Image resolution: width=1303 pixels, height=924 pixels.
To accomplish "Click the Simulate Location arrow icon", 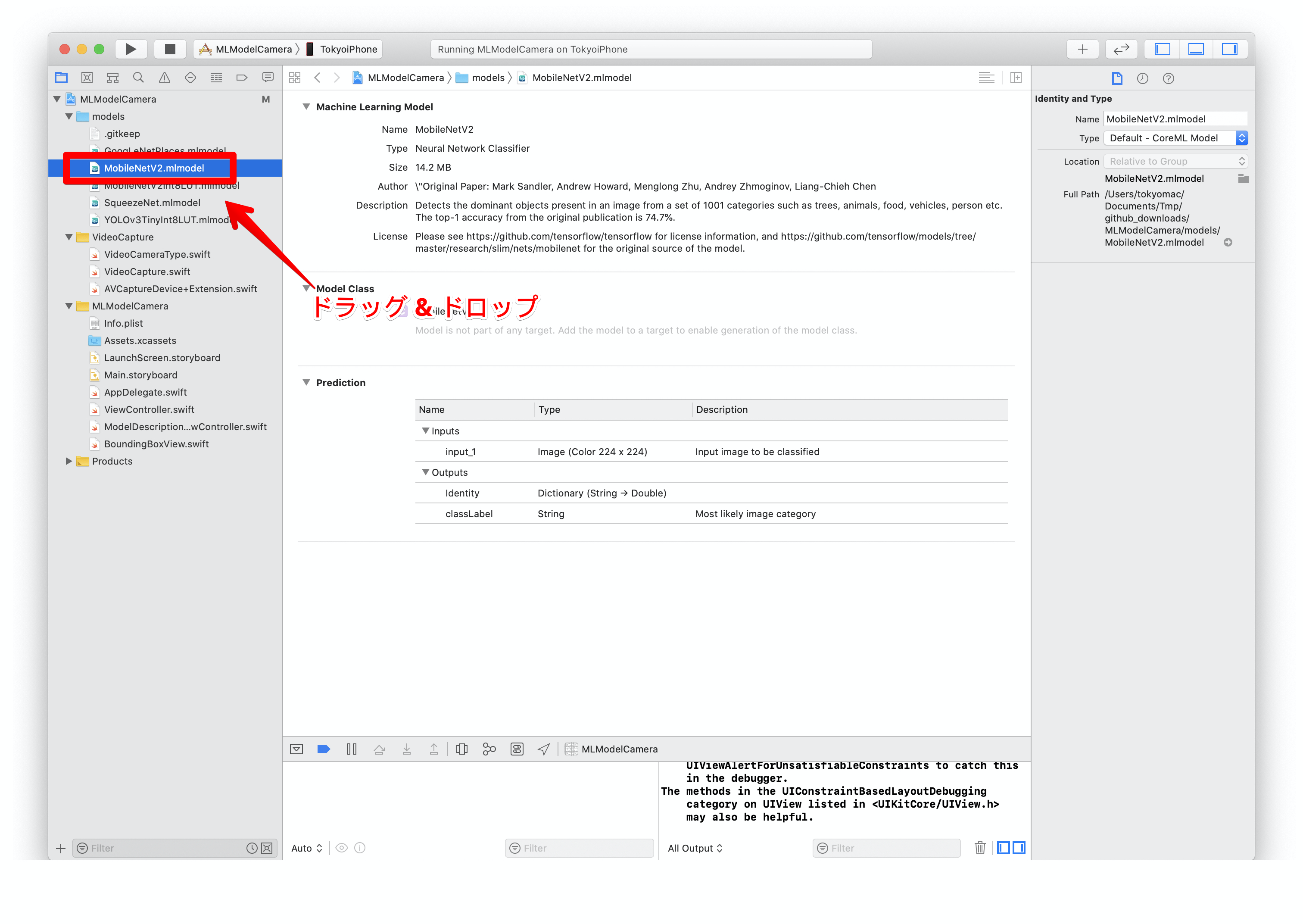I will [544, 749].
